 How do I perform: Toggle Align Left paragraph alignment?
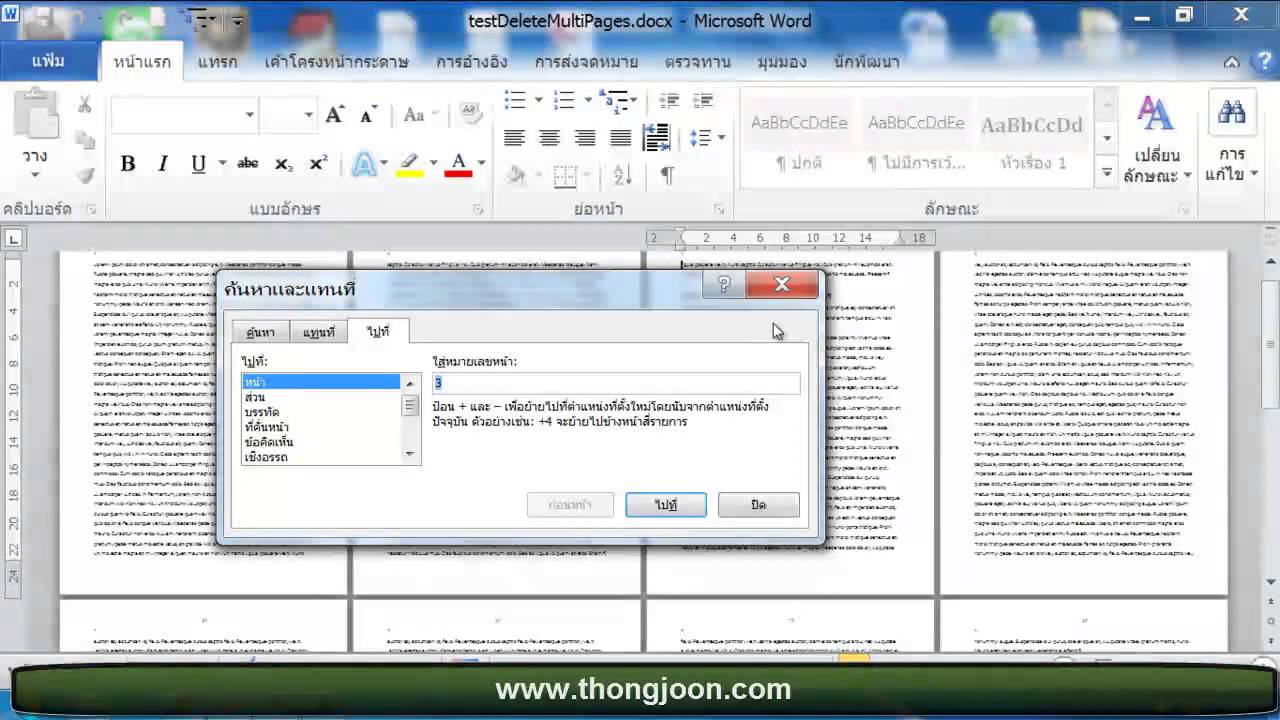(514, 138)
